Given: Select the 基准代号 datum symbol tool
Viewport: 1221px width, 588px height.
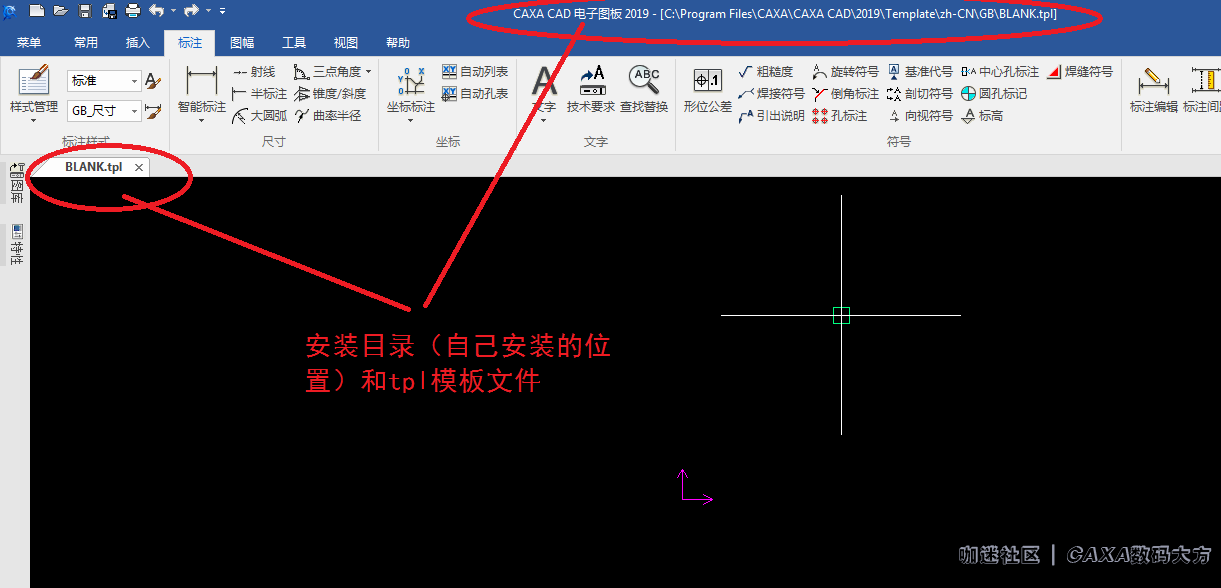Looking at the screenshot, I should pyautogui.click(x=920, y=72).
